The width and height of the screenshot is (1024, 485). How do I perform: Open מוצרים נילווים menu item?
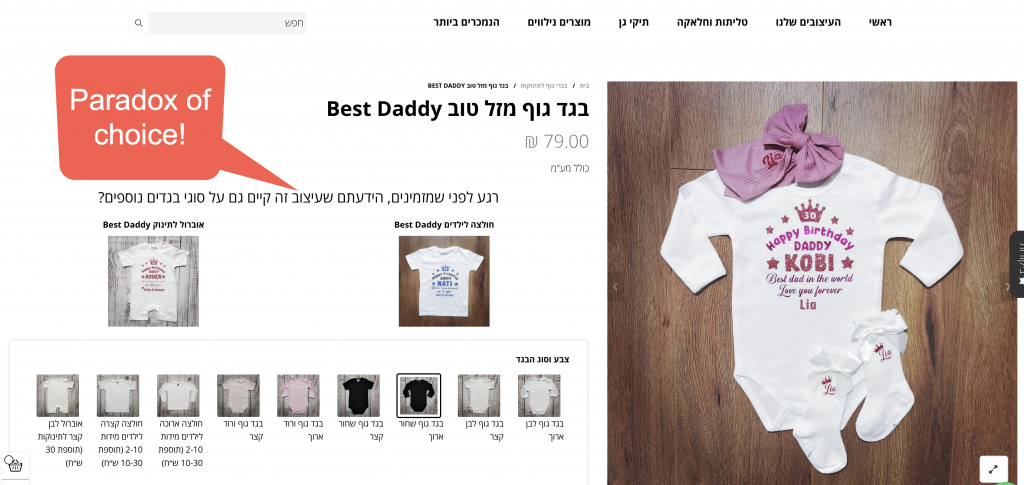tap(559, 22)
